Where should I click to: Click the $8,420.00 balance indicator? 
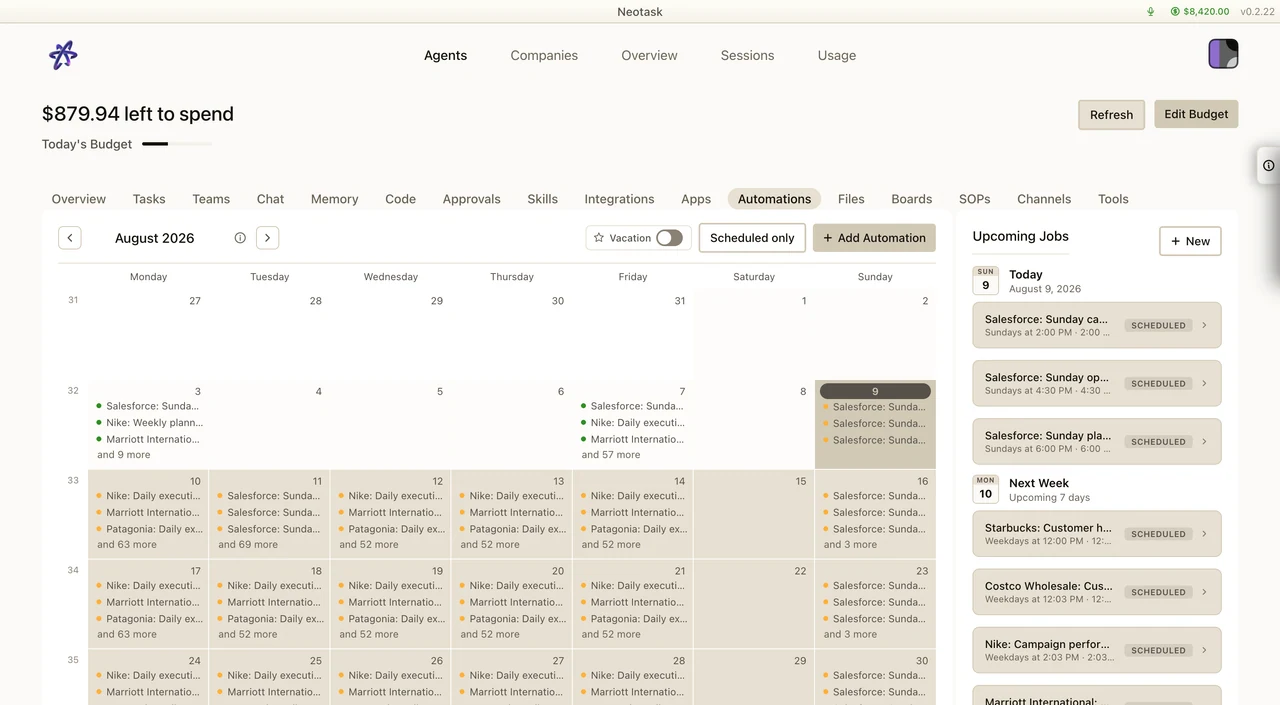[x=1199, y=12]
